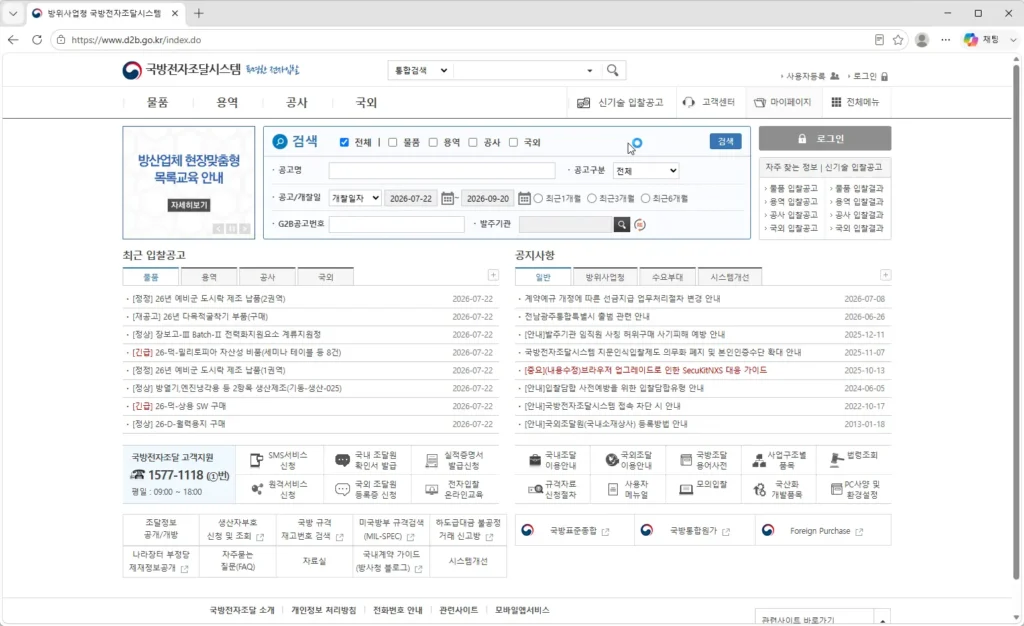
Task: Open 마이페이지 icon
Action: tap(760, 102)
